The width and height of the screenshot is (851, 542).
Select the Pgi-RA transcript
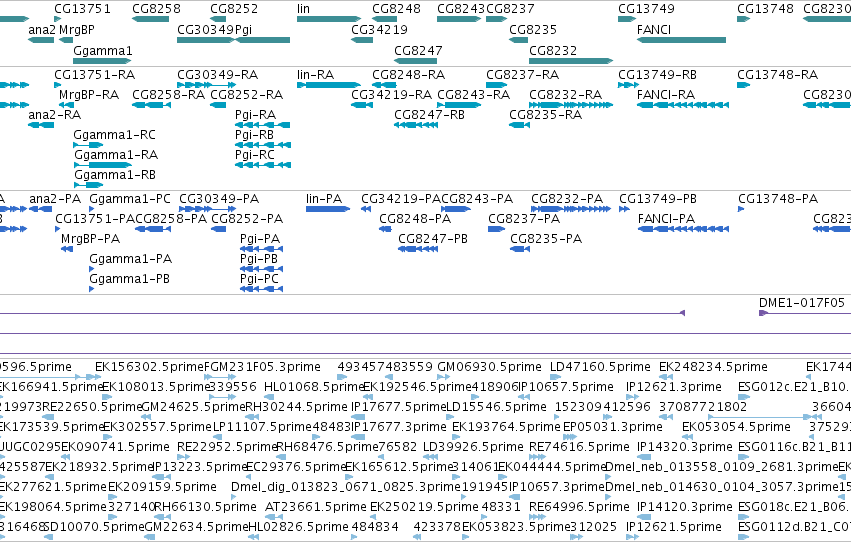pyautogui.click(x=263, y=125)
